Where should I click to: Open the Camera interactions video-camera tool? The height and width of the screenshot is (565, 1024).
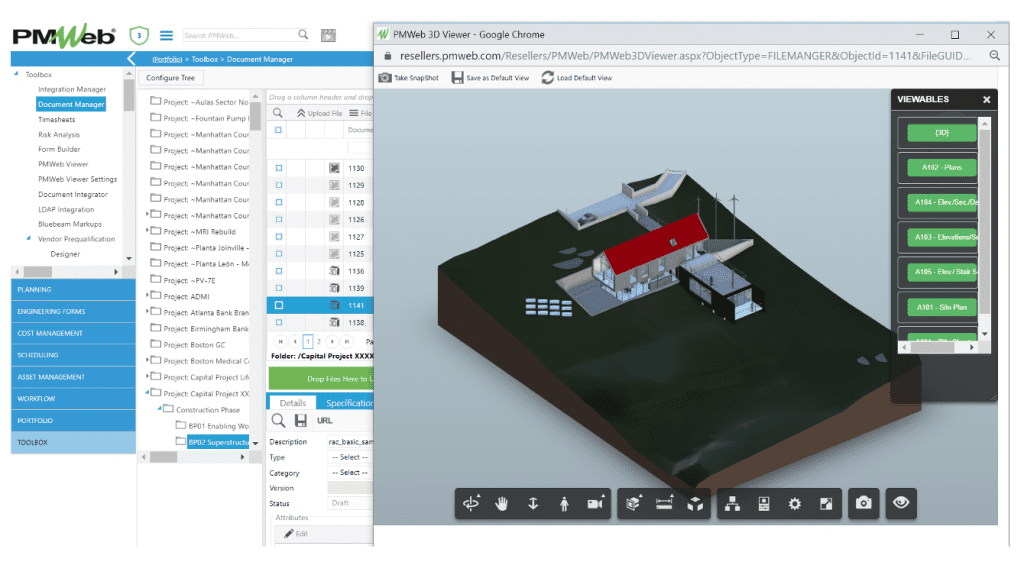point(595,504)
